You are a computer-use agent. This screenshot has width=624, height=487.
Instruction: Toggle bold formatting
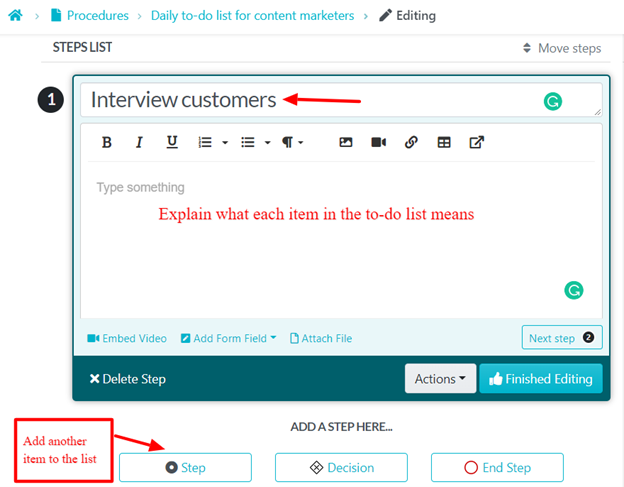[106, 142]
